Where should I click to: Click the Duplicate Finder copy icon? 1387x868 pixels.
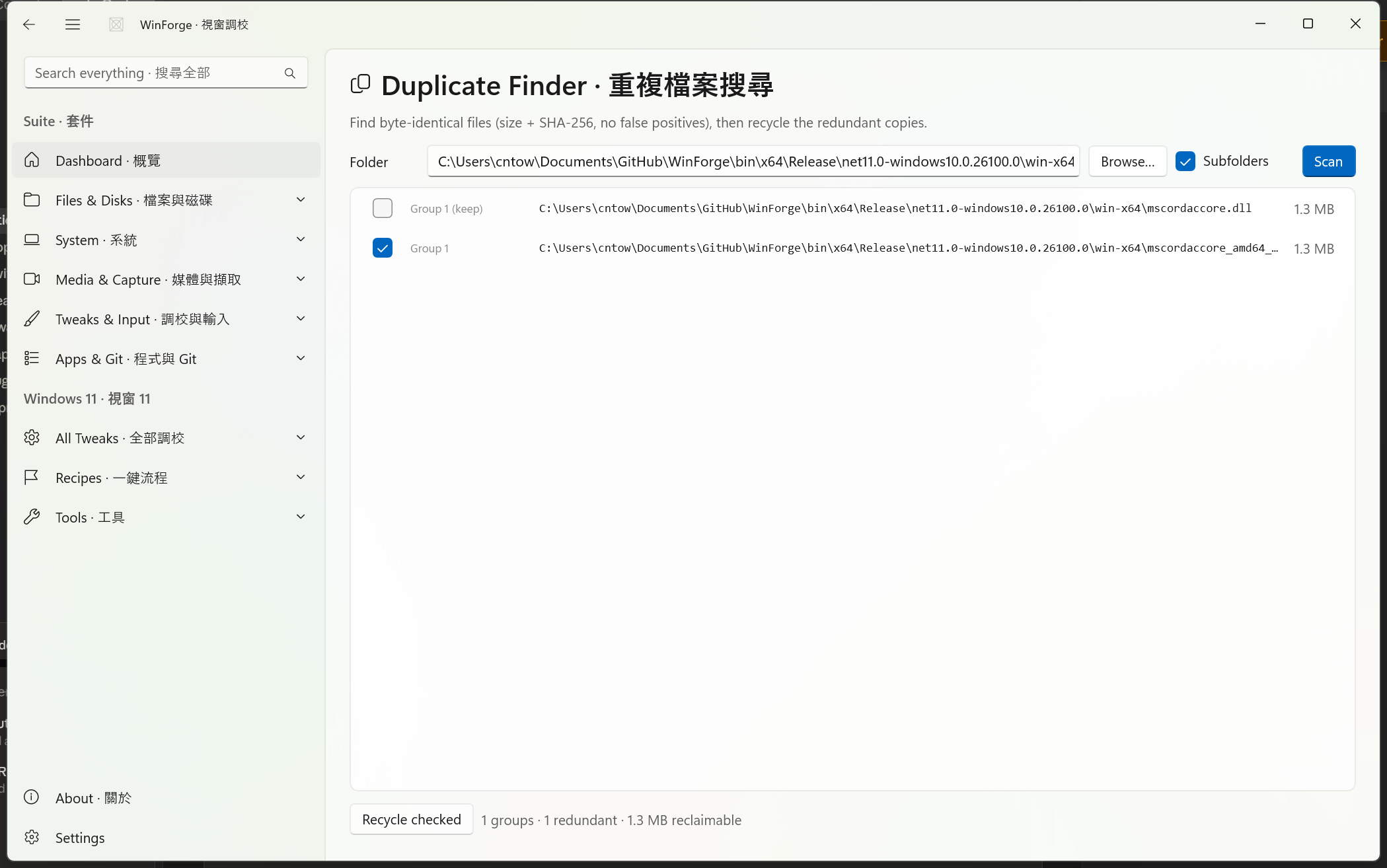pyautogui.click(x=360, y=84)
